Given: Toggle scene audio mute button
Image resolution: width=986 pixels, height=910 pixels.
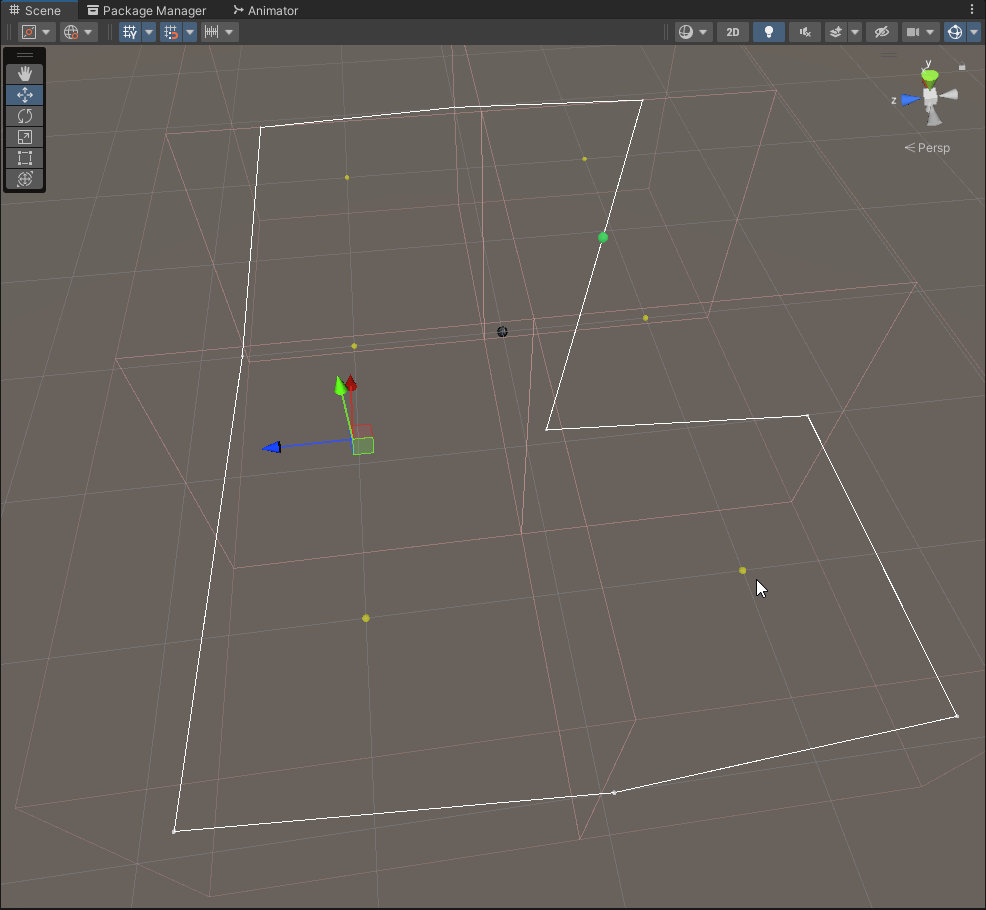Looking at the screenshot, I should pyautogui.click(x=804, y=32).
